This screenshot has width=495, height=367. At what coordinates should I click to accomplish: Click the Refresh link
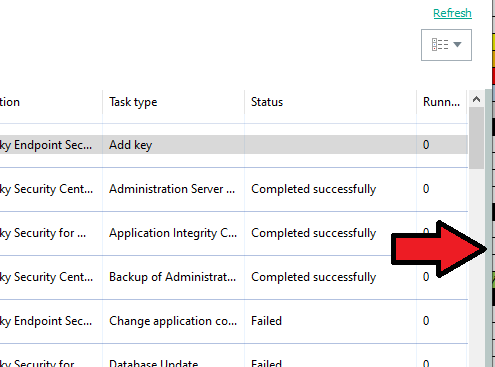[x=452, y=13]
